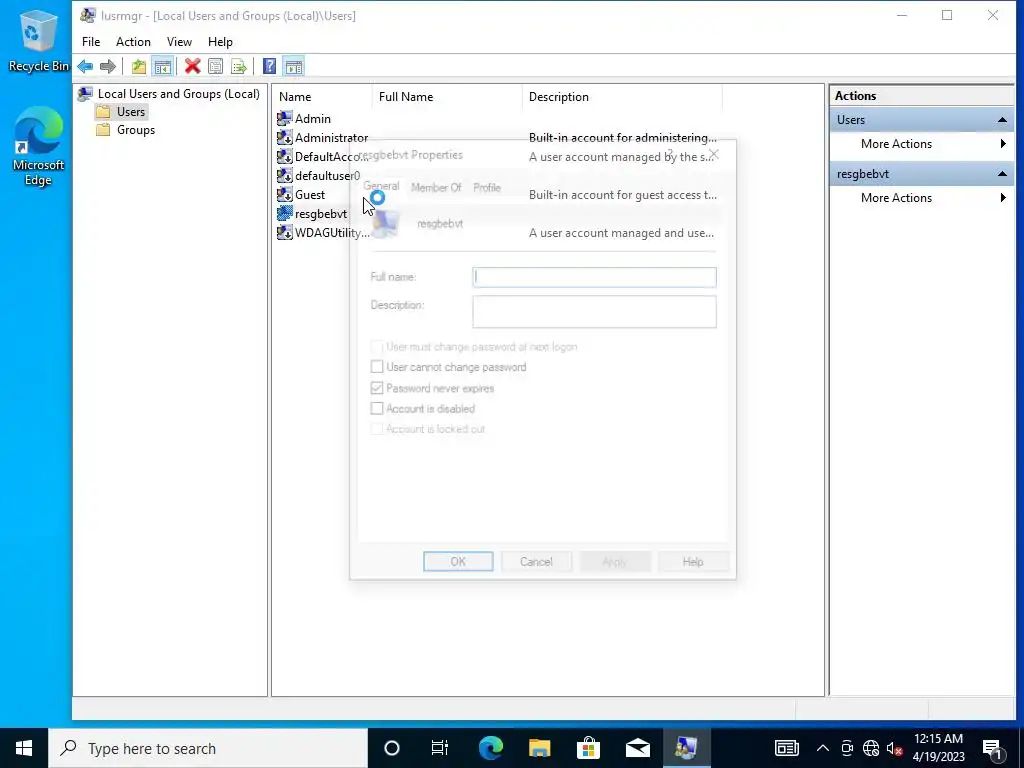This screenshot has width=1024, height=768.
Task: Select the Guest user icon
Action: [x=285, y=194]
